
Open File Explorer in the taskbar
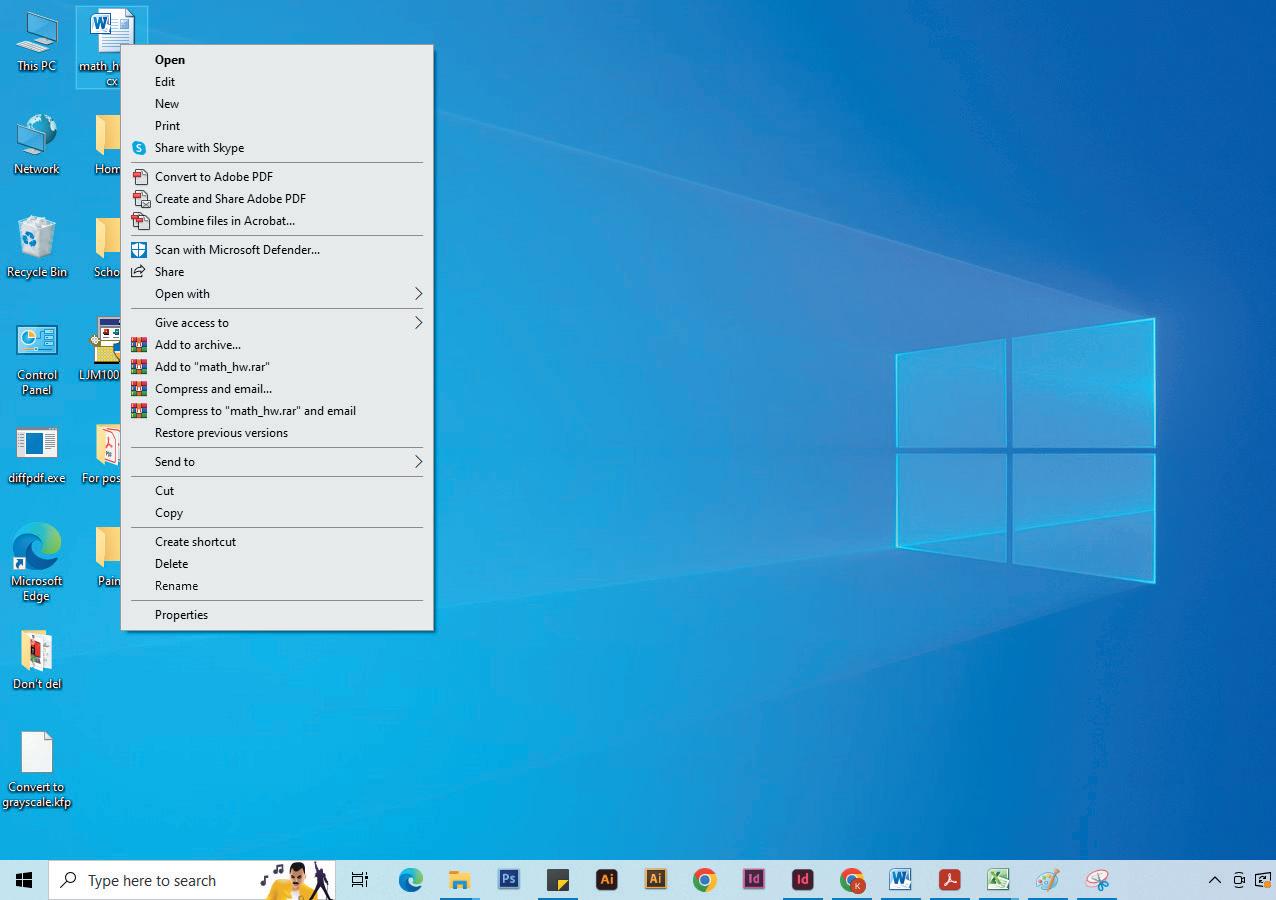pos(460,880)
